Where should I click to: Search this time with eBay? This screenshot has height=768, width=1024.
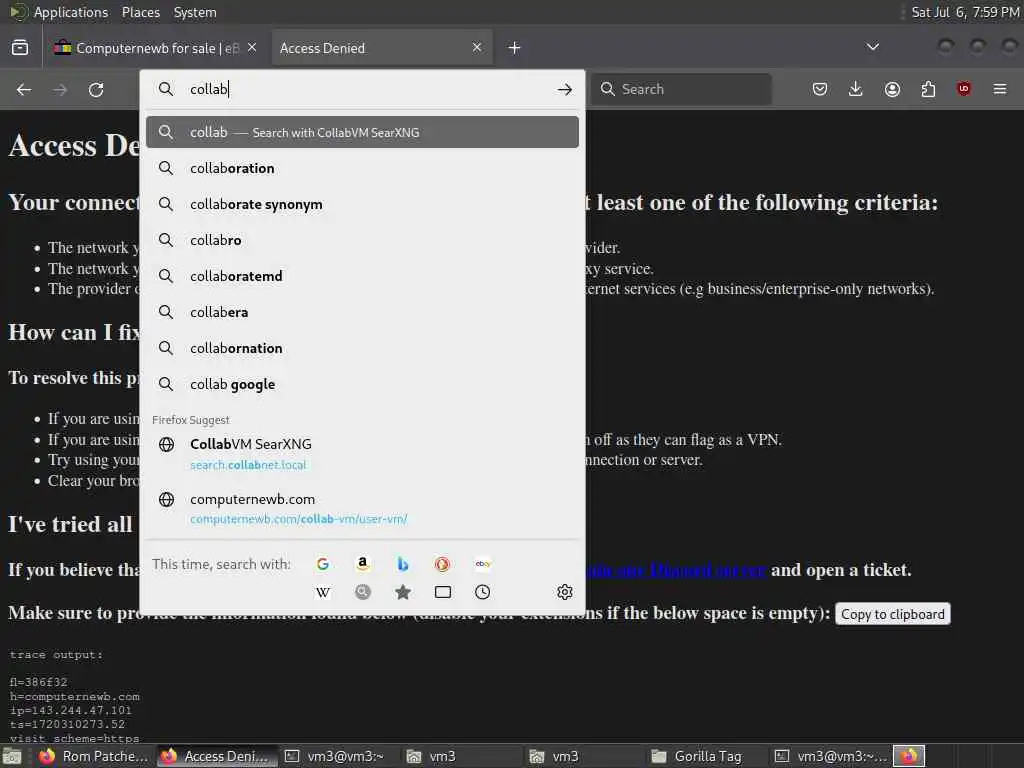(x=483, y=564)
